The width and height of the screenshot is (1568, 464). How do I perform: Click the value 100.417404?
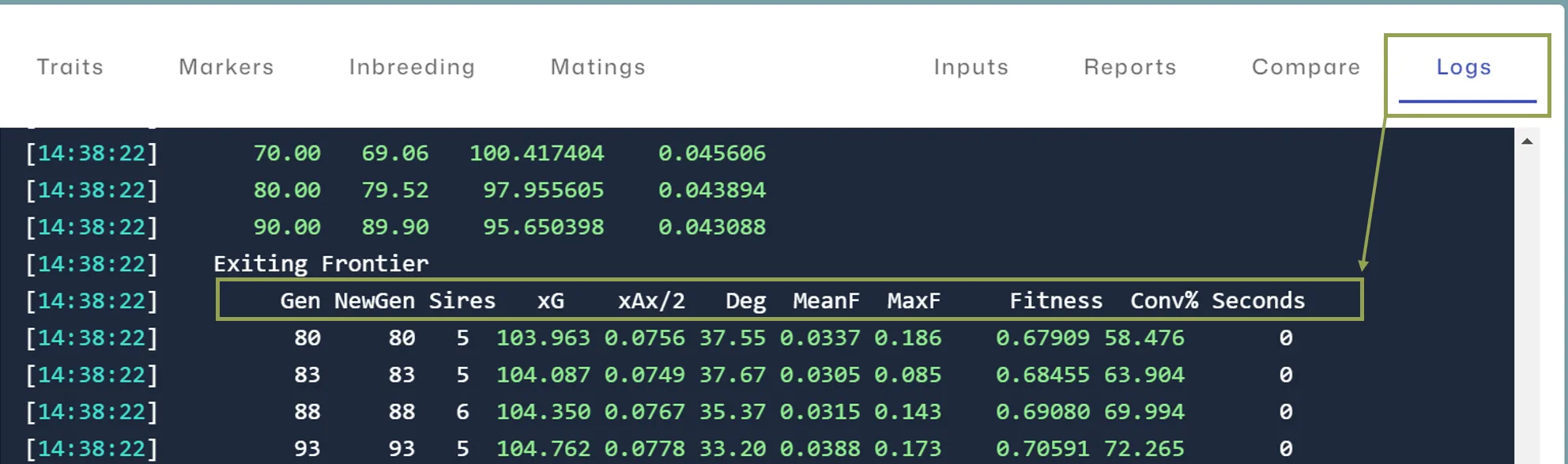[x=537, y=153]
